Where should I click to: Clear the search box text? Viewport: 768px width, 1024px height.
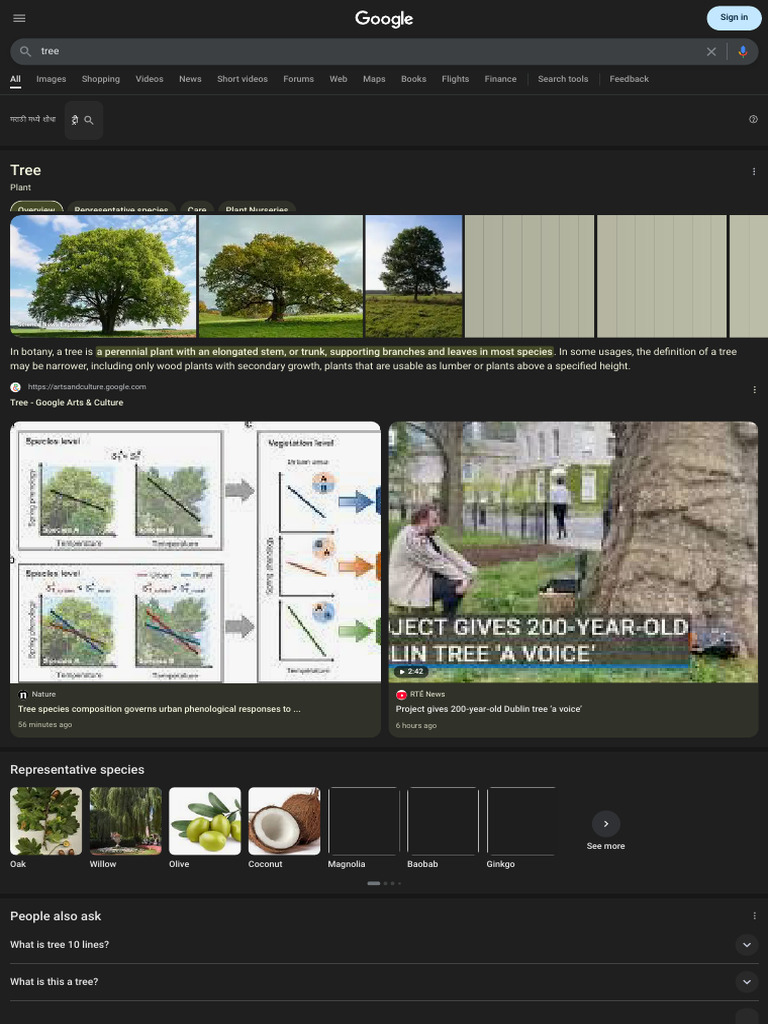tap(711, 51)
